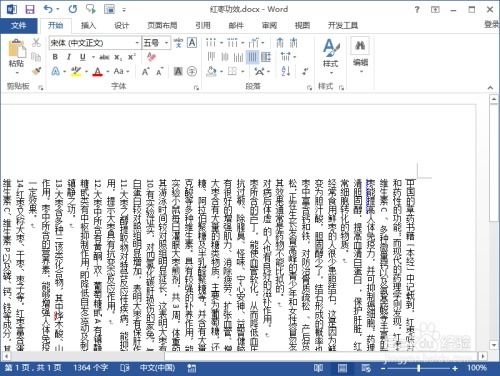Expand the bullets list dropdown

[221, 43]
